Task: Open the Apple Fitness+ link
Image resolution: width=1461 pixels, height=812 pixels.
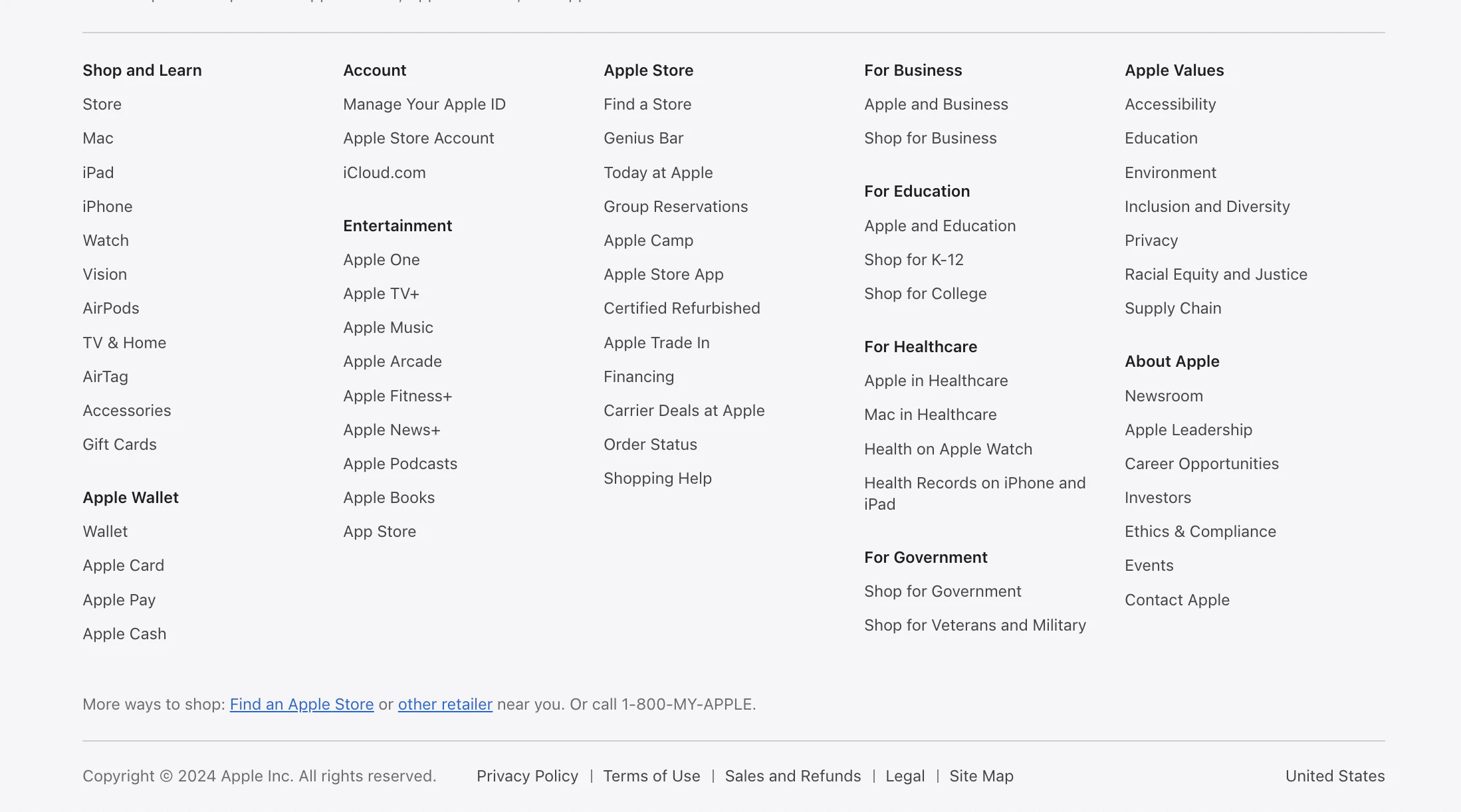Action: pos(397,396)
